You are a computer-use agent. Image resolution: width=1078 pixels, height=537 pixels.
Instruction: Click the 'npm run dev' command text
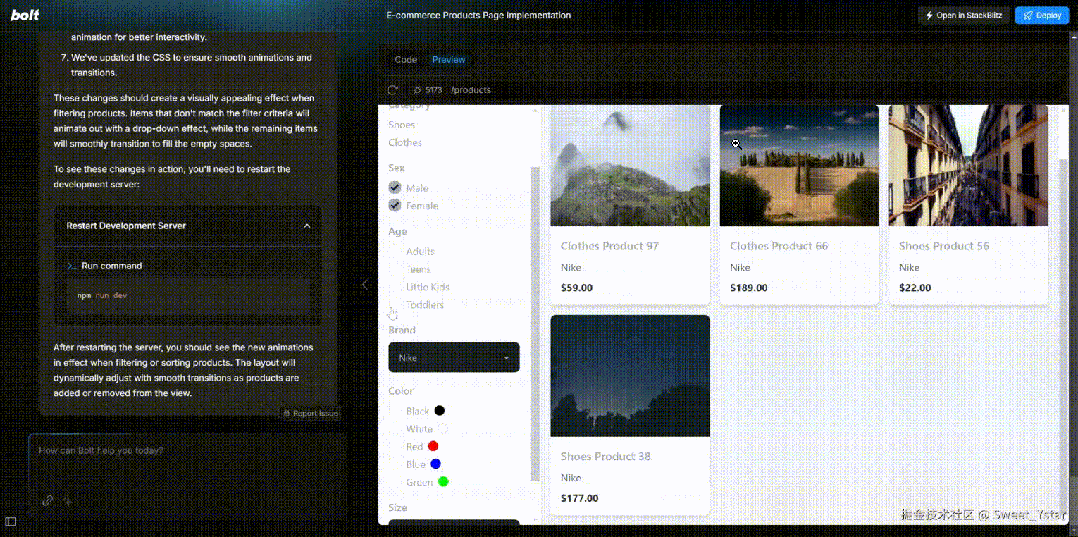tap(102, 296)
